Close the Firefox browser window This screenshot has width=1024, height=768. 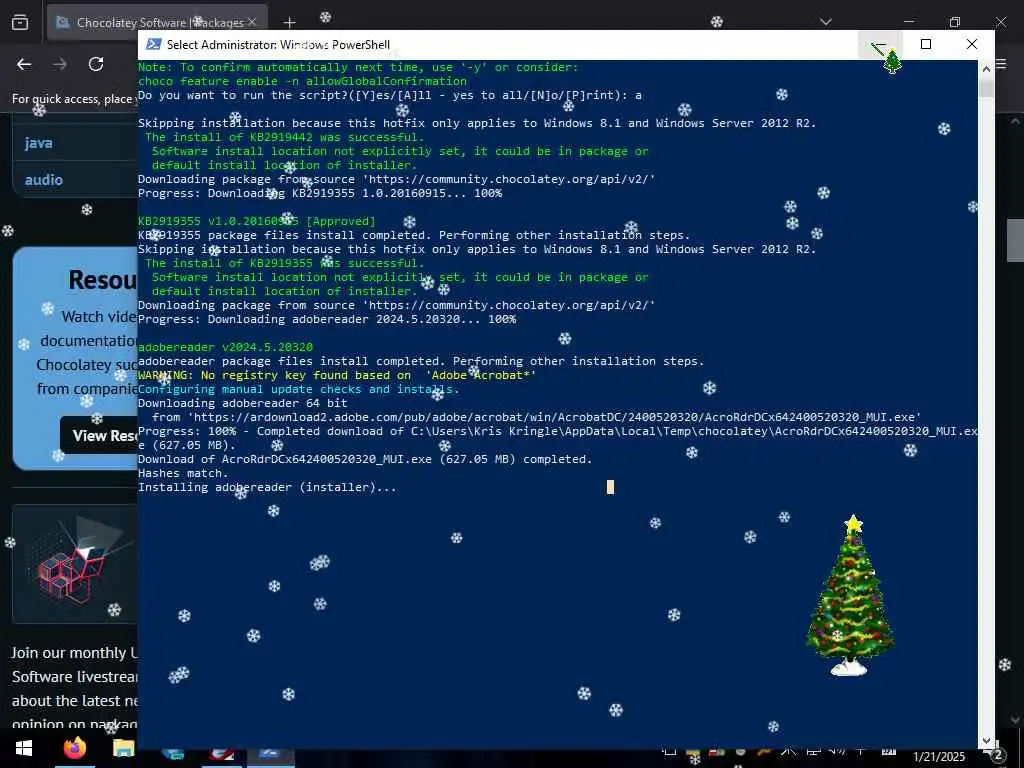point(1000,22)
